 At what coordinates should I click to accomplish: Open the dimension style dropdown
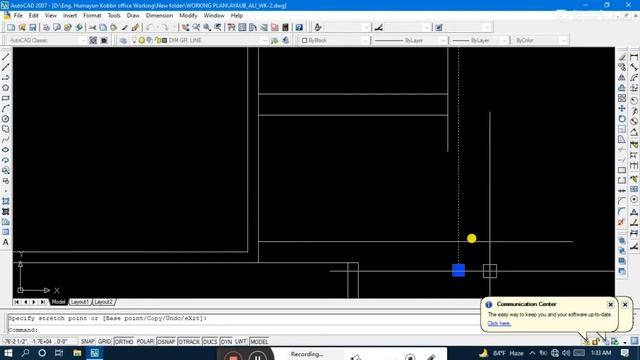427,27
